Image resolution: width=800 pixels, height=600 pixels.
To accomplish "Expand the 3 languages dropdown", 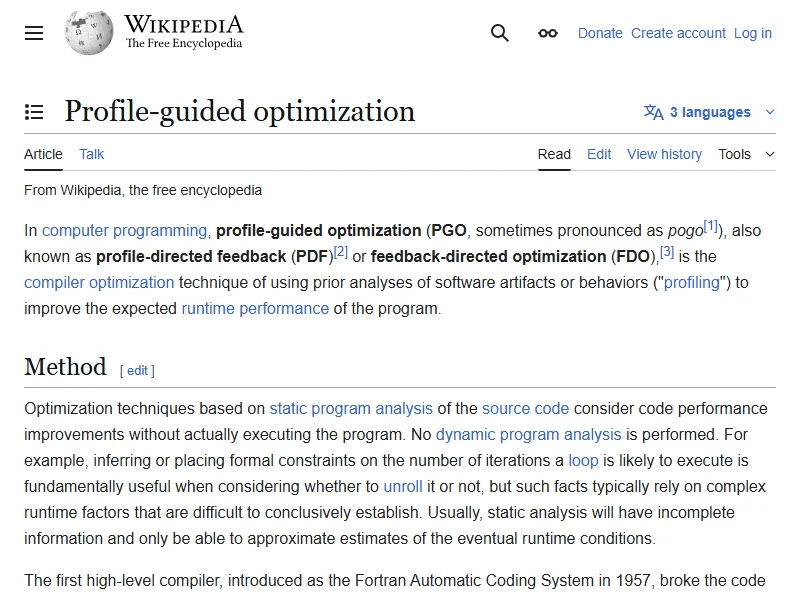I will click(710, 112).
